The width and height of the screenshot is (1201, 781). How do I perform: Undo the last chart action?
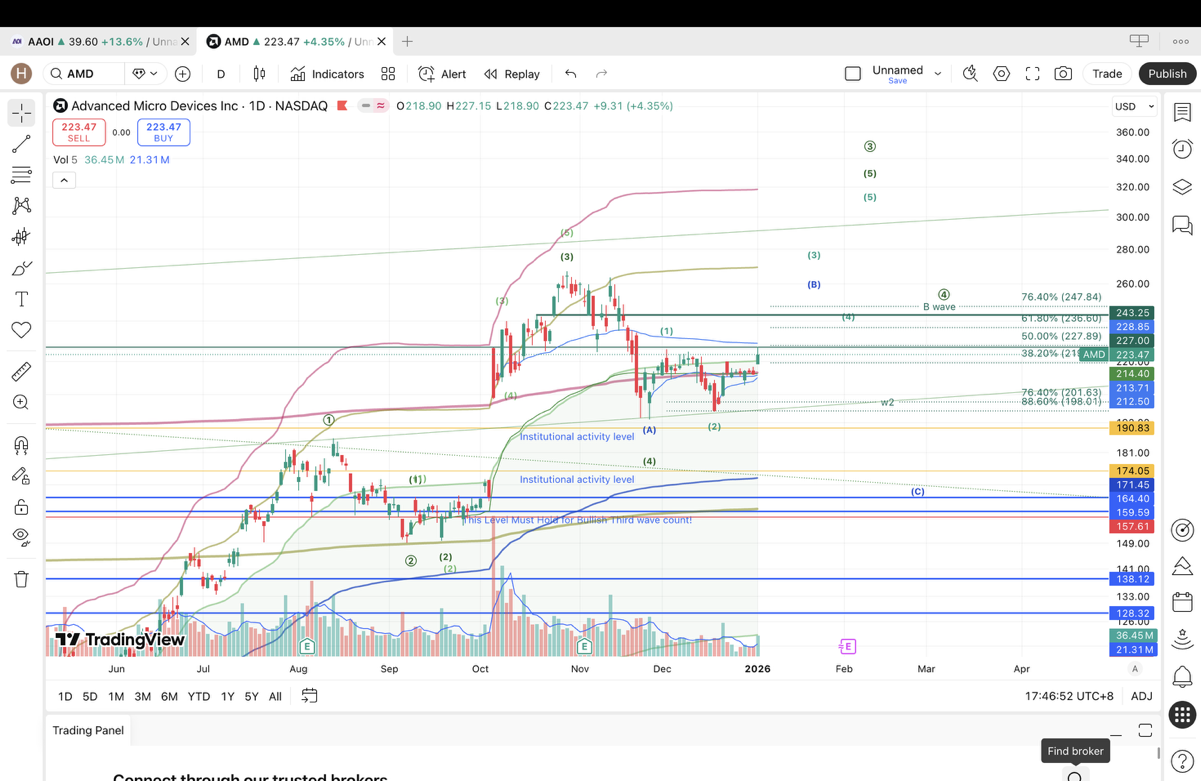[x=570, y=74]
